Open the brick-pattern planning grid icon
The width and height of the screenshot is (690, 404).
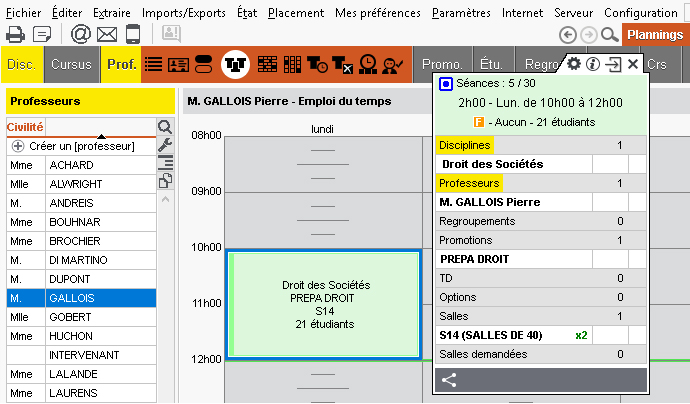tap(267, 64)
